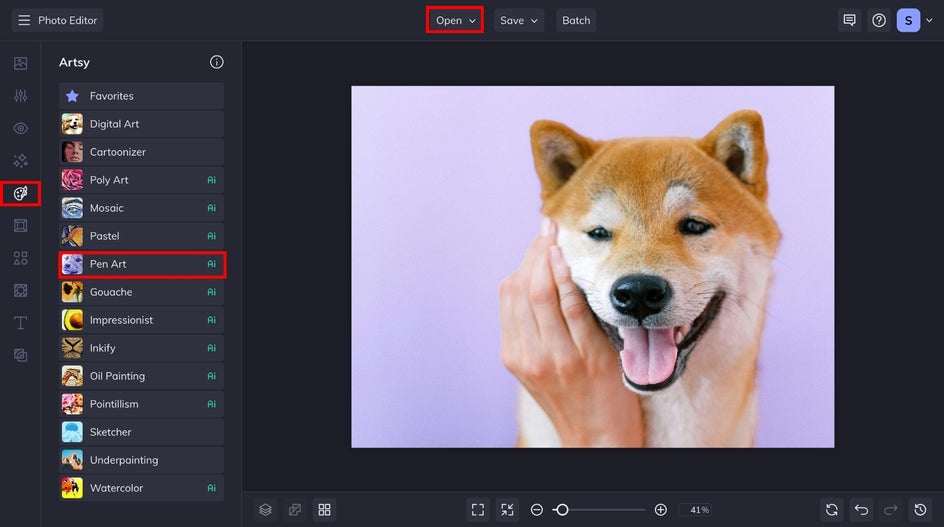Click the reset rotate arrows icon
This screenshot has width=944, height=527.
(x=832, y=510)
